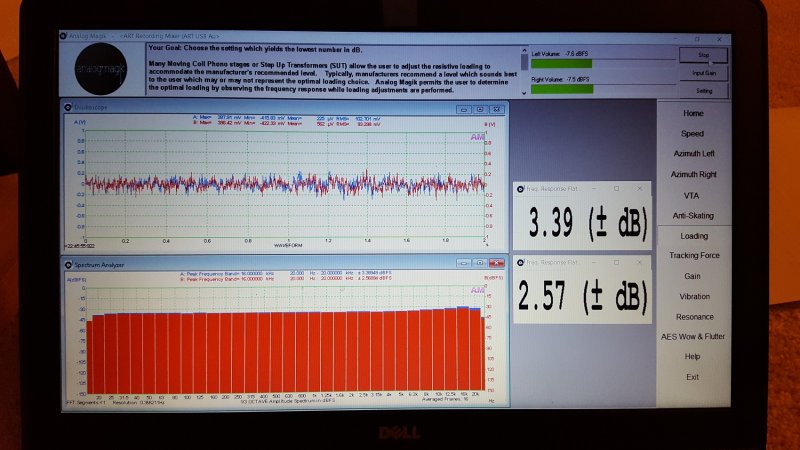800x450 pixels.
Task: Click the 2.57 dB readout window icon
Action: [520, 262]
